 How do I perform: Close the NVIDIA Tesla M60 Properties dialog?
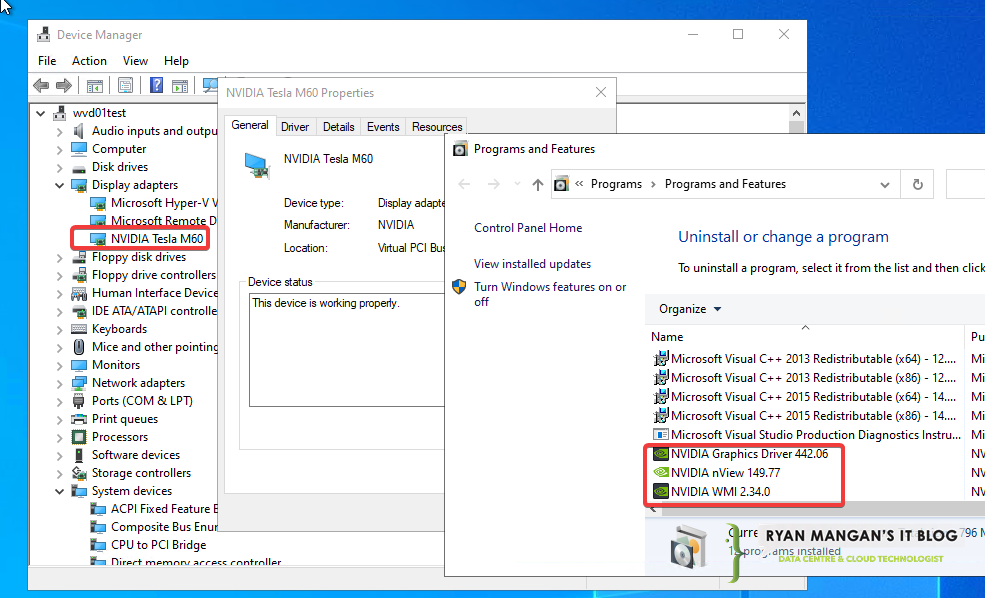[x=601, y=92]
